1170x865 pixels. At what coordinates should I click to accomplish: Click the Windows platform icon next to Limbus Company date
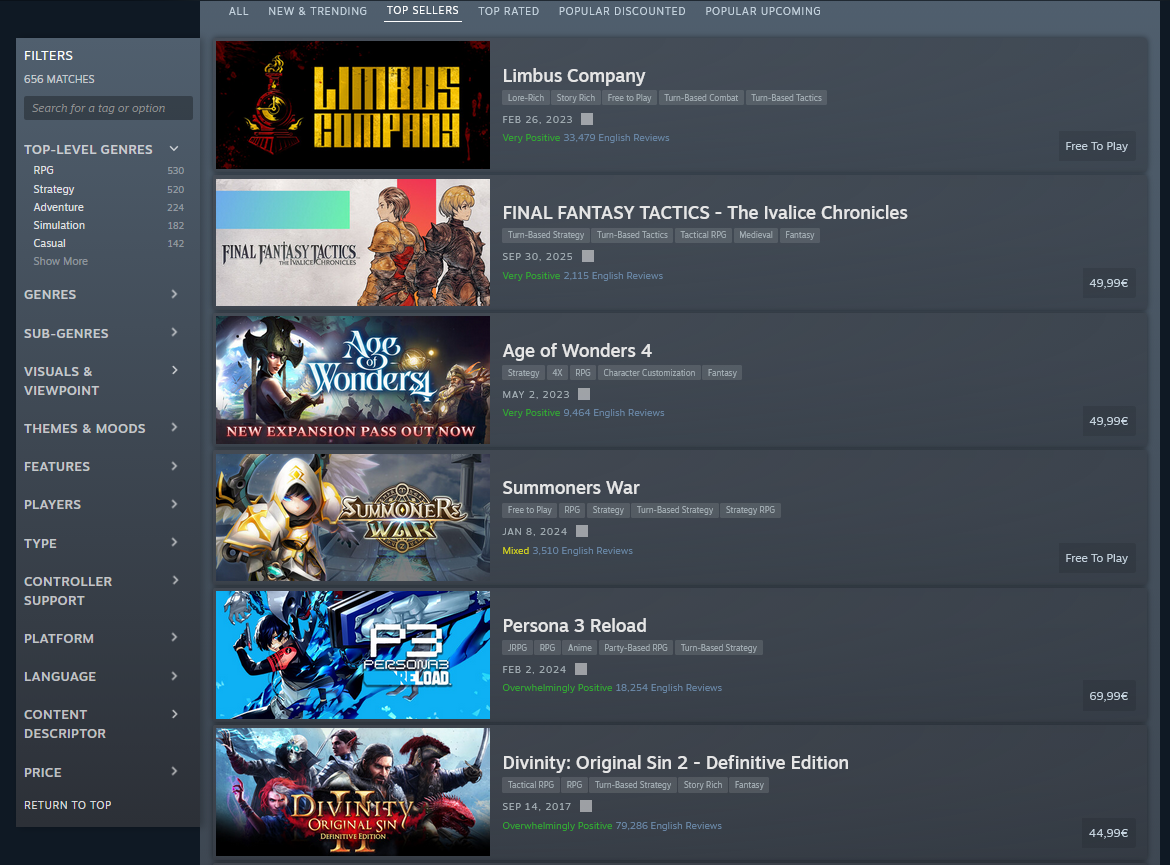[587, 119]
